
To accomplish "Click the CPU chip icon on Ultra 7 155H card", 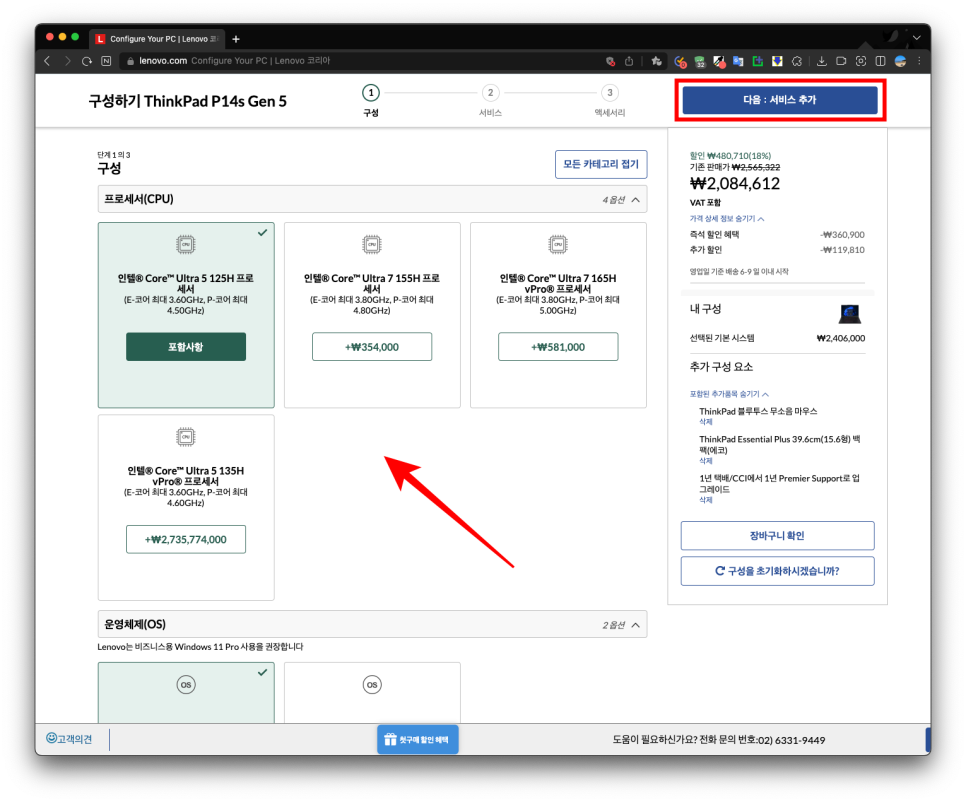I will [372, 245].
